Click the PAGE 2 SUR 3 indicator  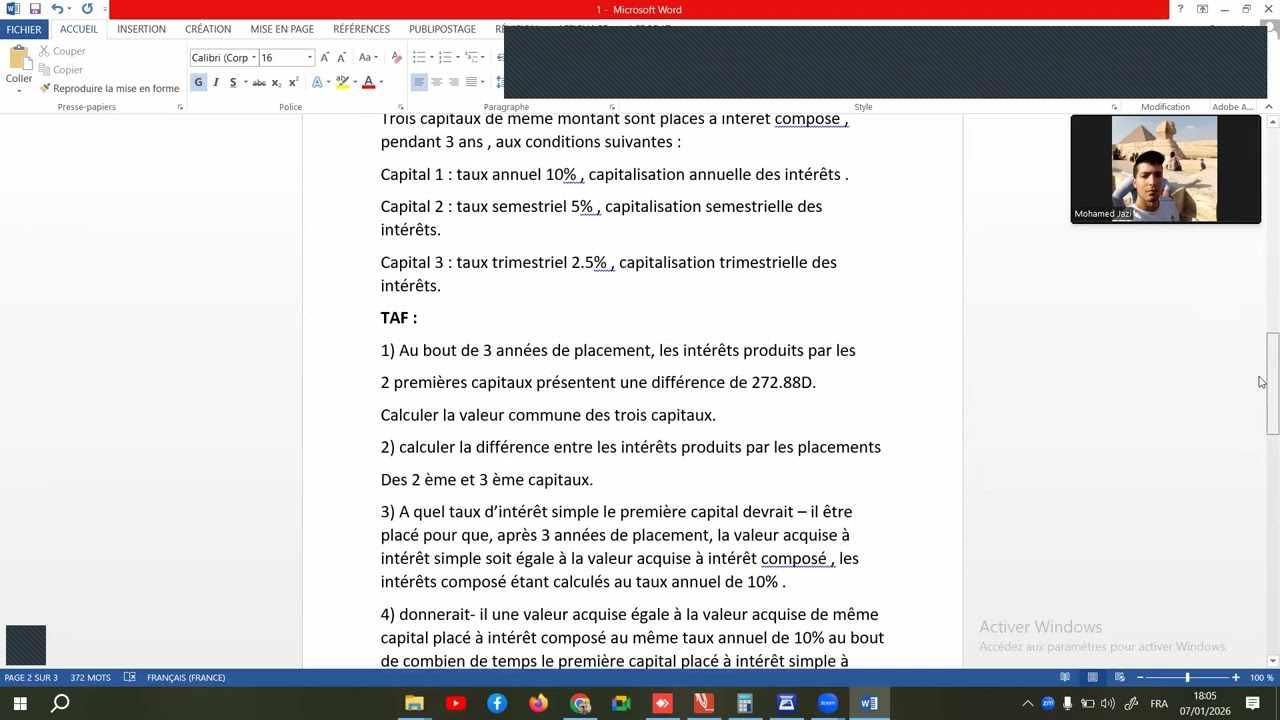point(31,678)
